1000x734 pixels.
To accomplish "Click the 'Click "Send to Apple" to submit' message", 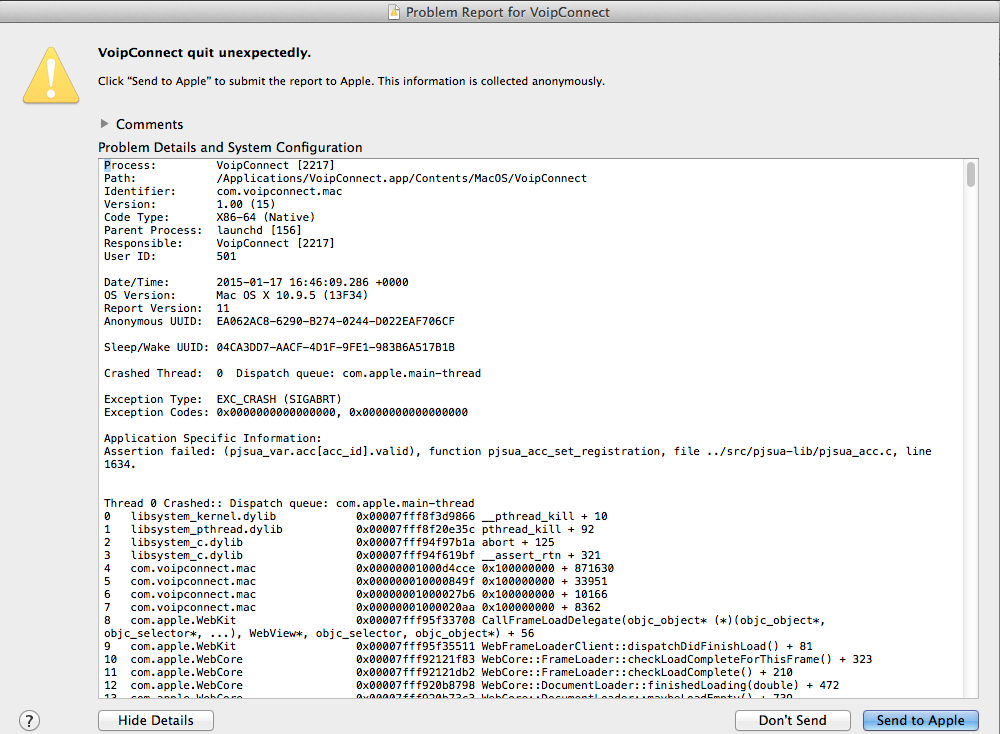I will click(351, 81).
